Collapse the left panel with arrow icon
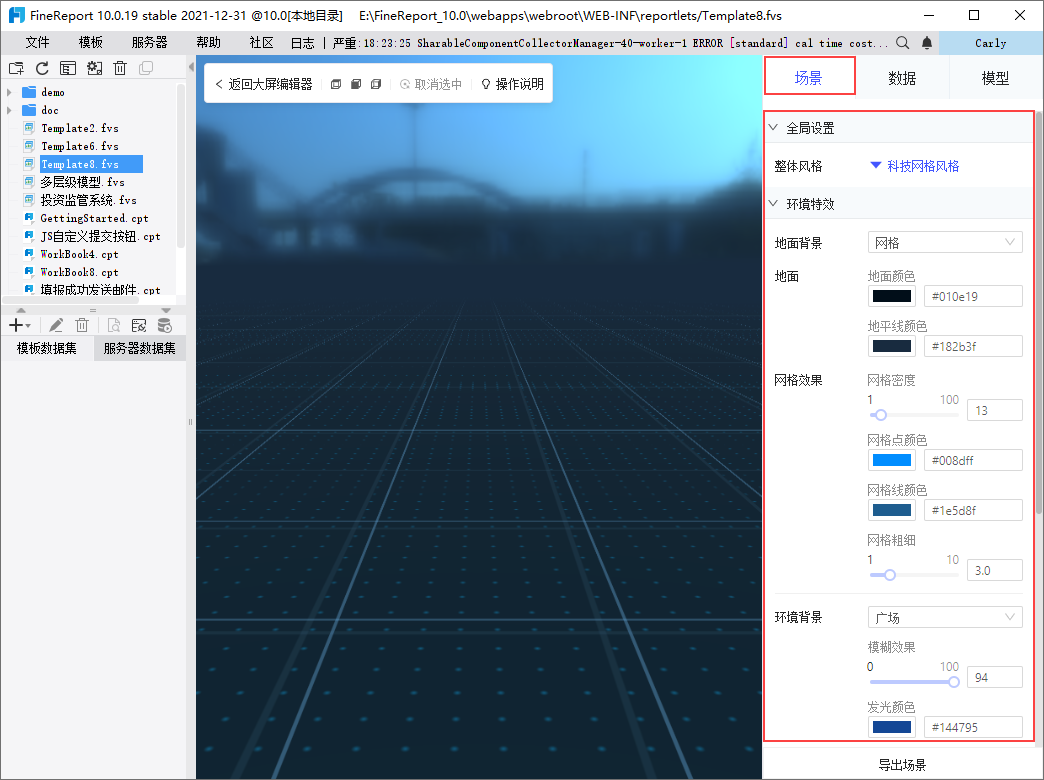The image size is (1044, 780). [191, 67]
